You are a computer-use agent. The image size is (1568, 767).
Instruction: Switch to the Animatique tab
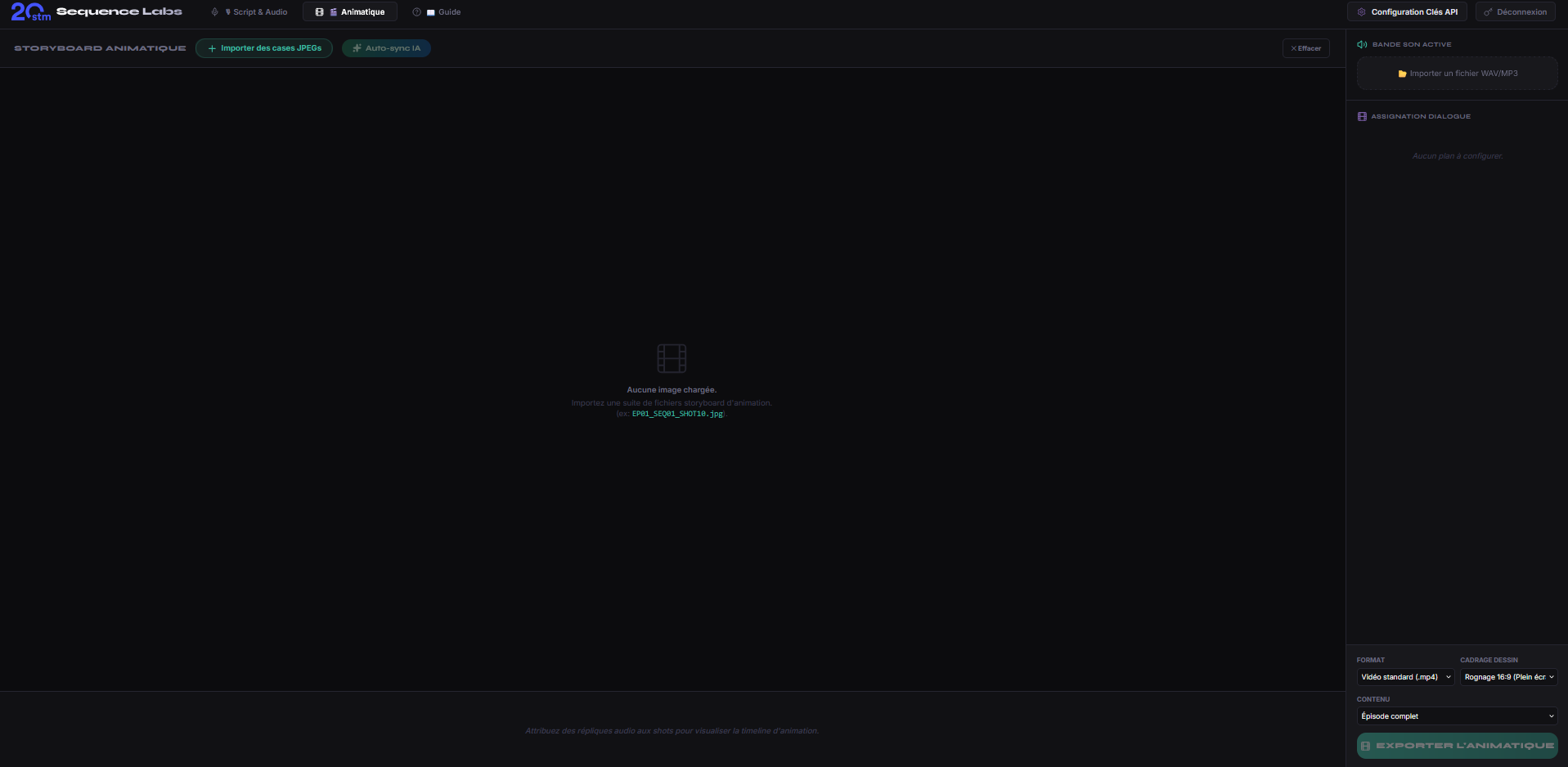(x=350, y=12)
